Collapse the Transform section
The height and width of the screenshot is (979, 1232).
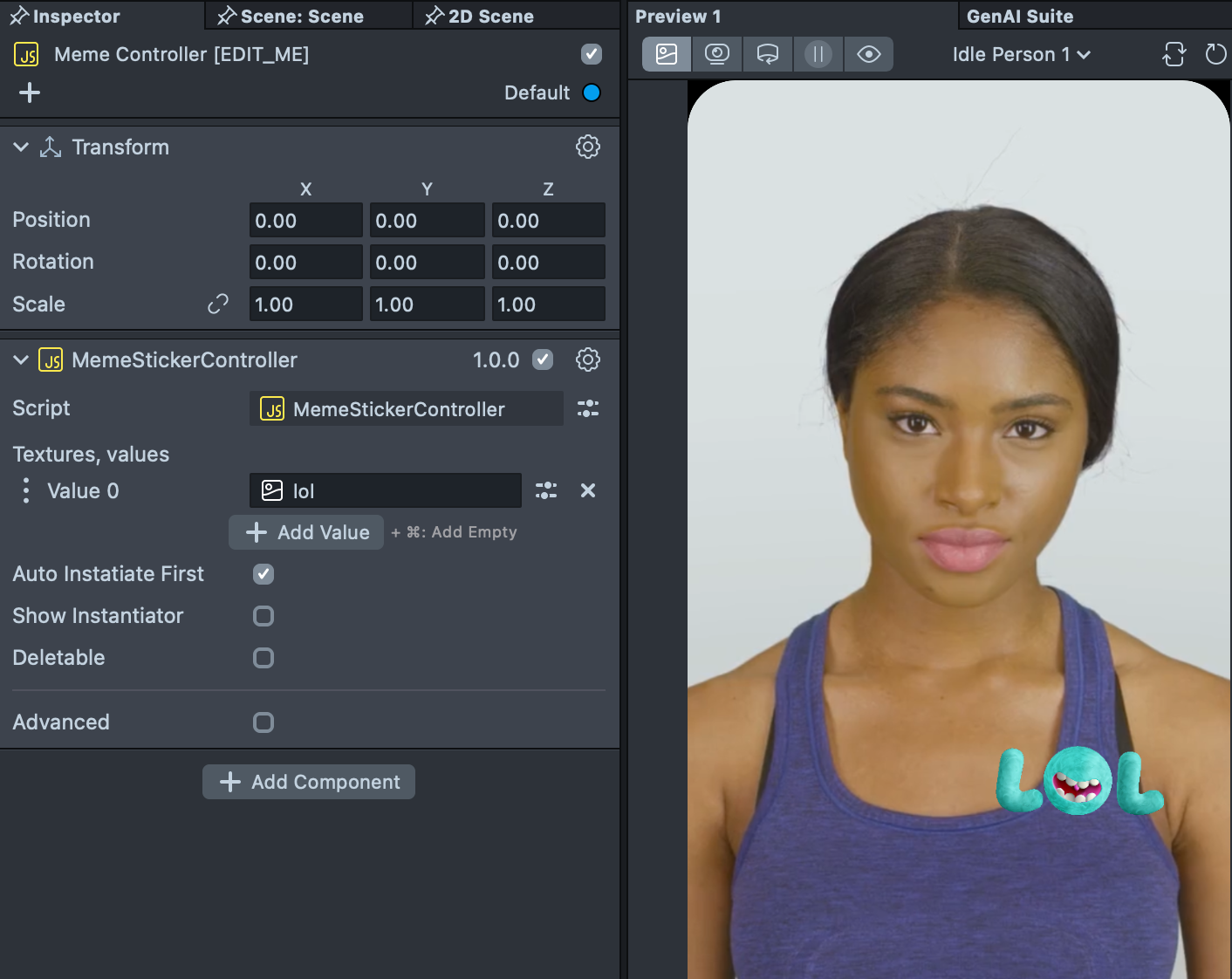(21, 147)
